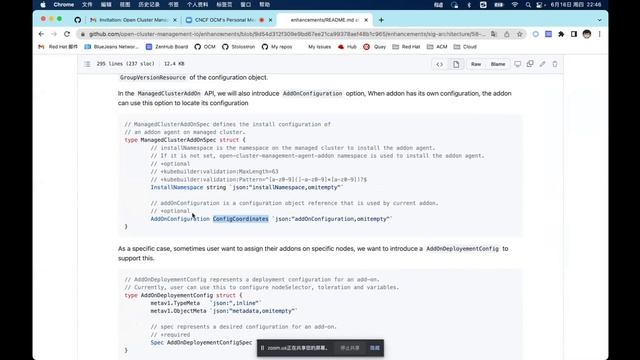Open Hub bookmark
The height and width of the screenshot is (360, 640).
coord(347,47)
